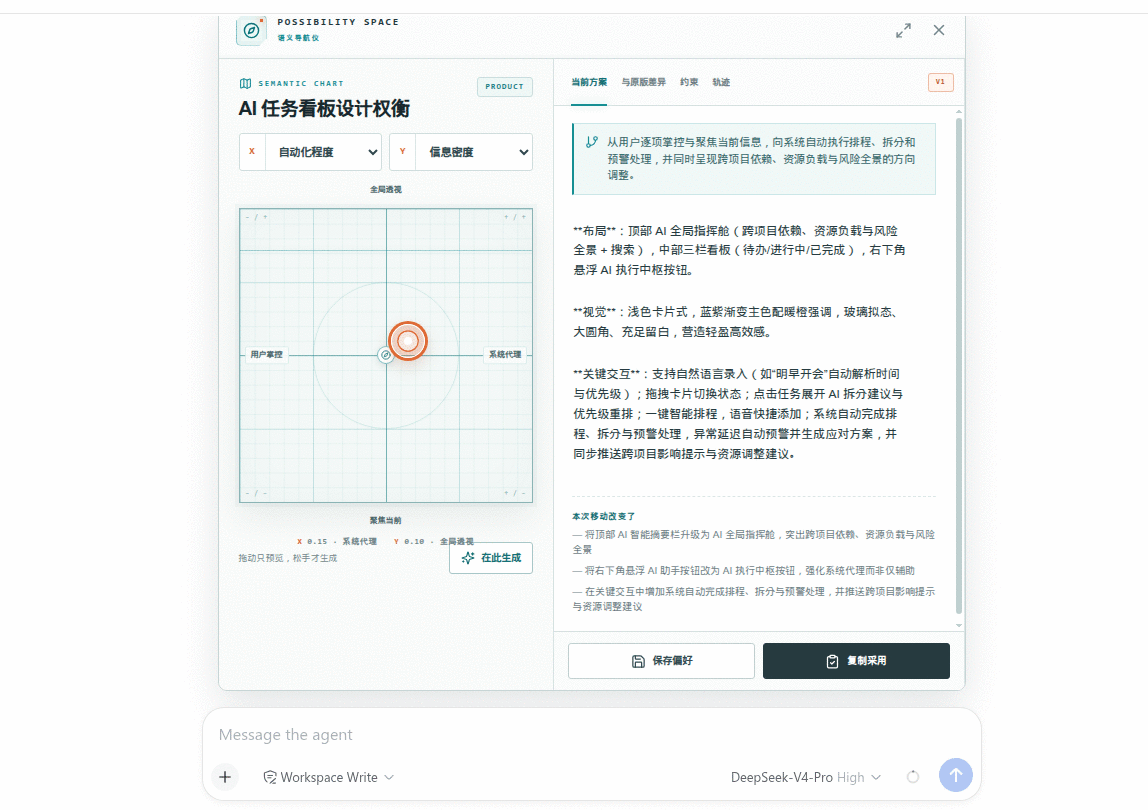Click the 系统代理 axis label on chart

pos(505,354)
